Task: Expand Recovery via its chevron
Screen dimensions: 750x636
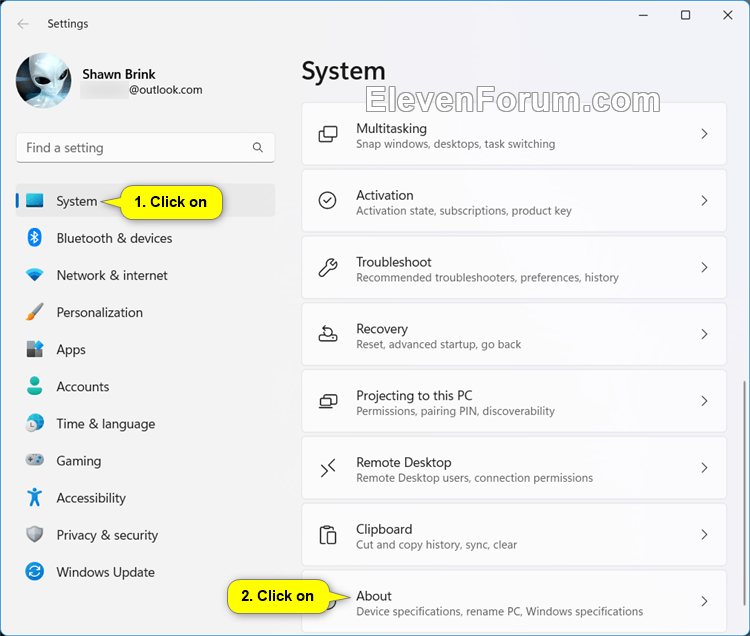Action: (704, 334)
